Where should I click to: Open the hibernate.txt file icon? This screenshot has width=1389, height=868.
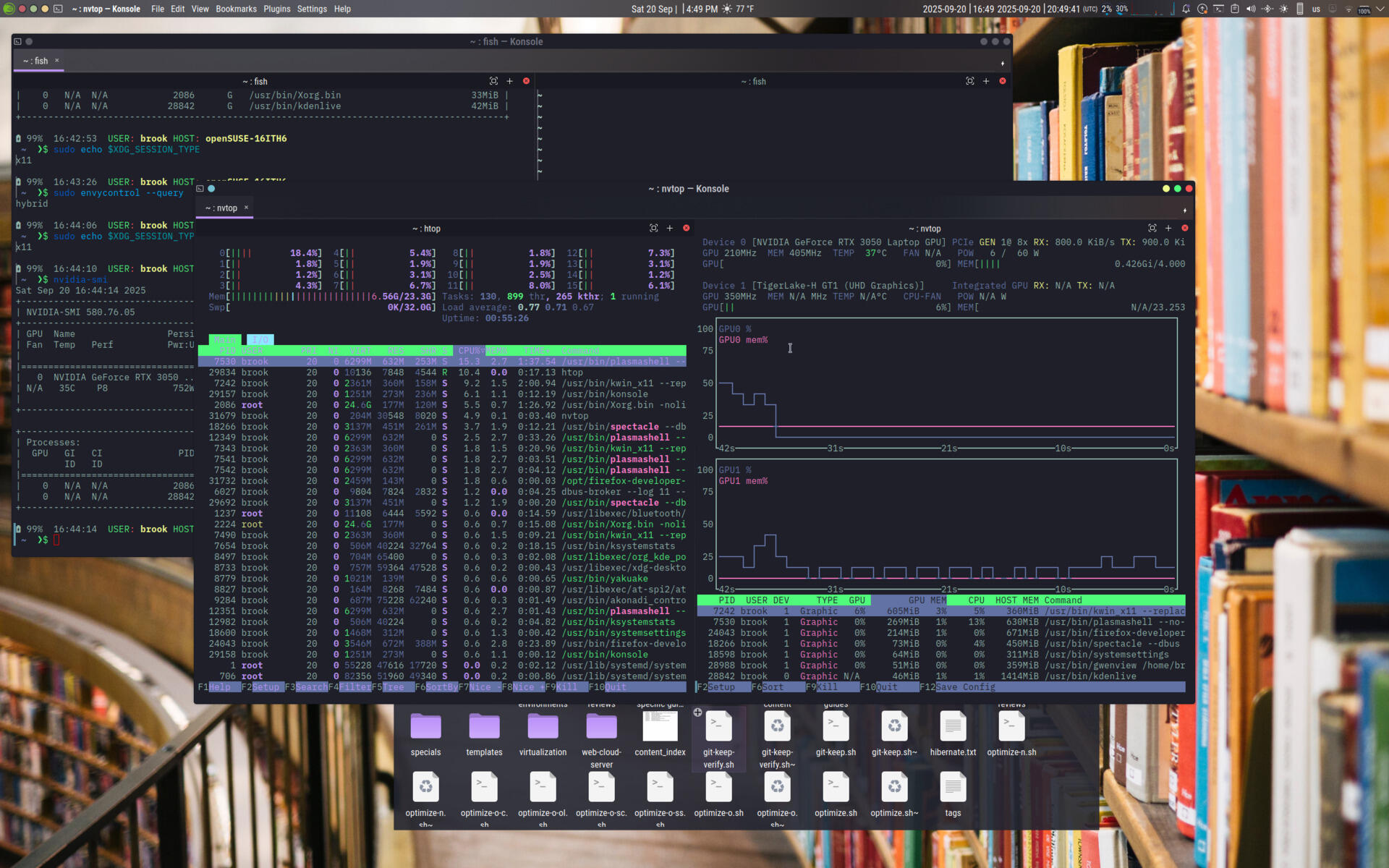click(953, 727)
